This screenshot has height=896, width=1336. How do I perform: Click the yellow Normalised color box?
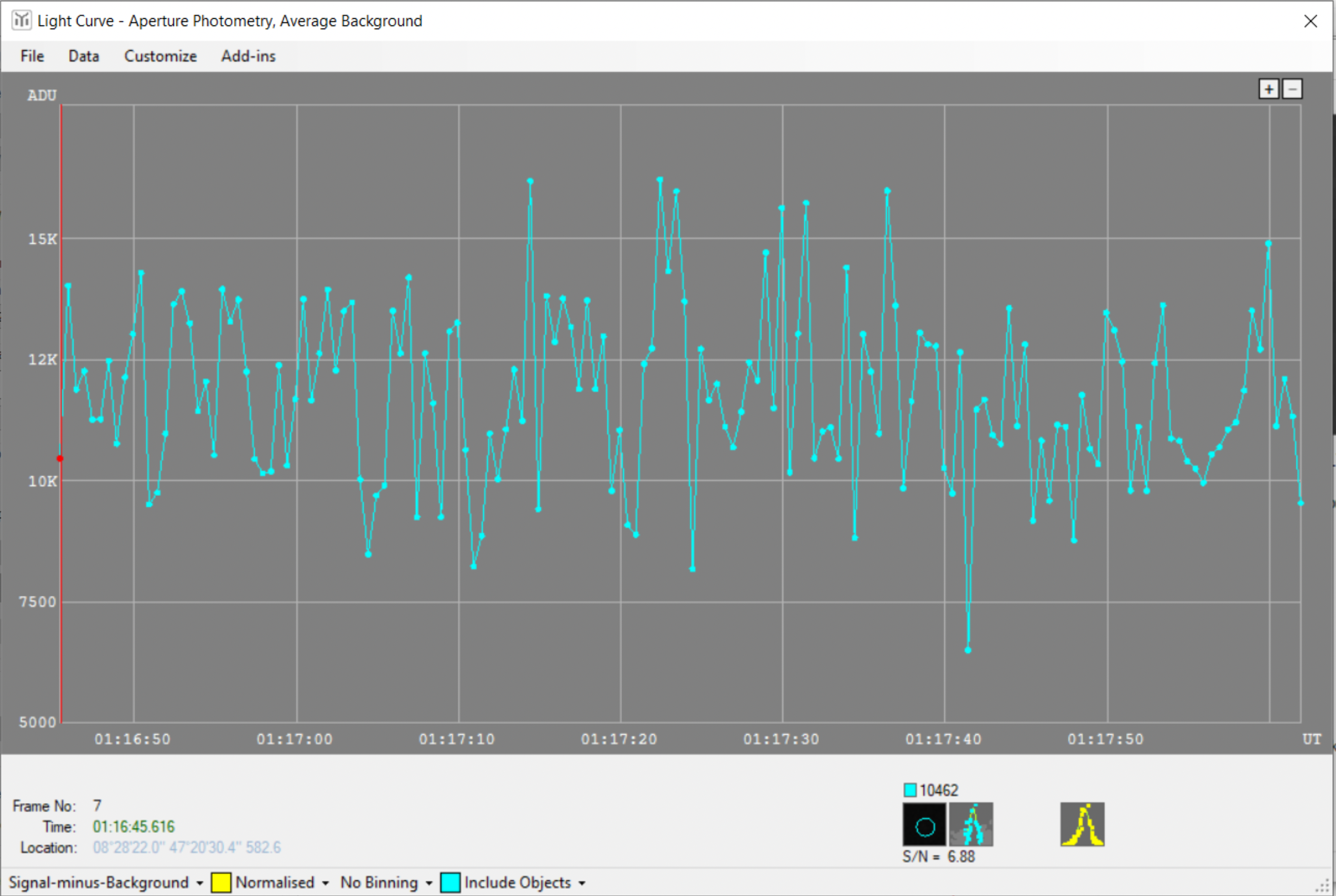click(221, 883)
